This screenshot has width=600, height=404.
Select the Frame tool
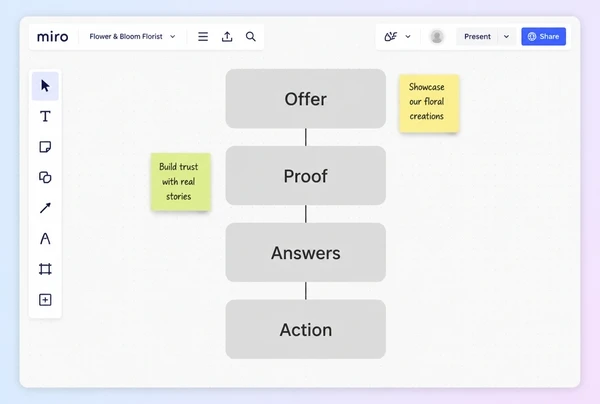pos(45,269)
